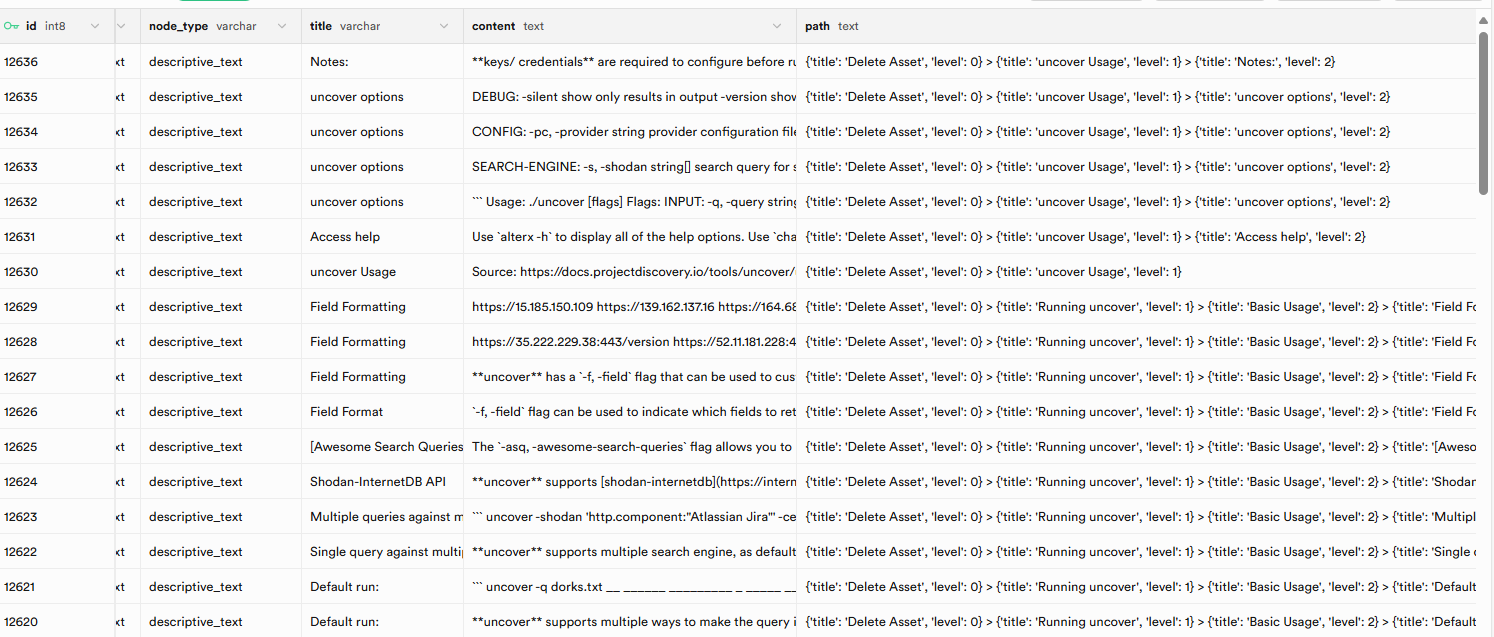This screenshot has height=637, width=1494.
Task: Click 'descriptive_text' node_type in row 12628
Action: pos(221,342)
